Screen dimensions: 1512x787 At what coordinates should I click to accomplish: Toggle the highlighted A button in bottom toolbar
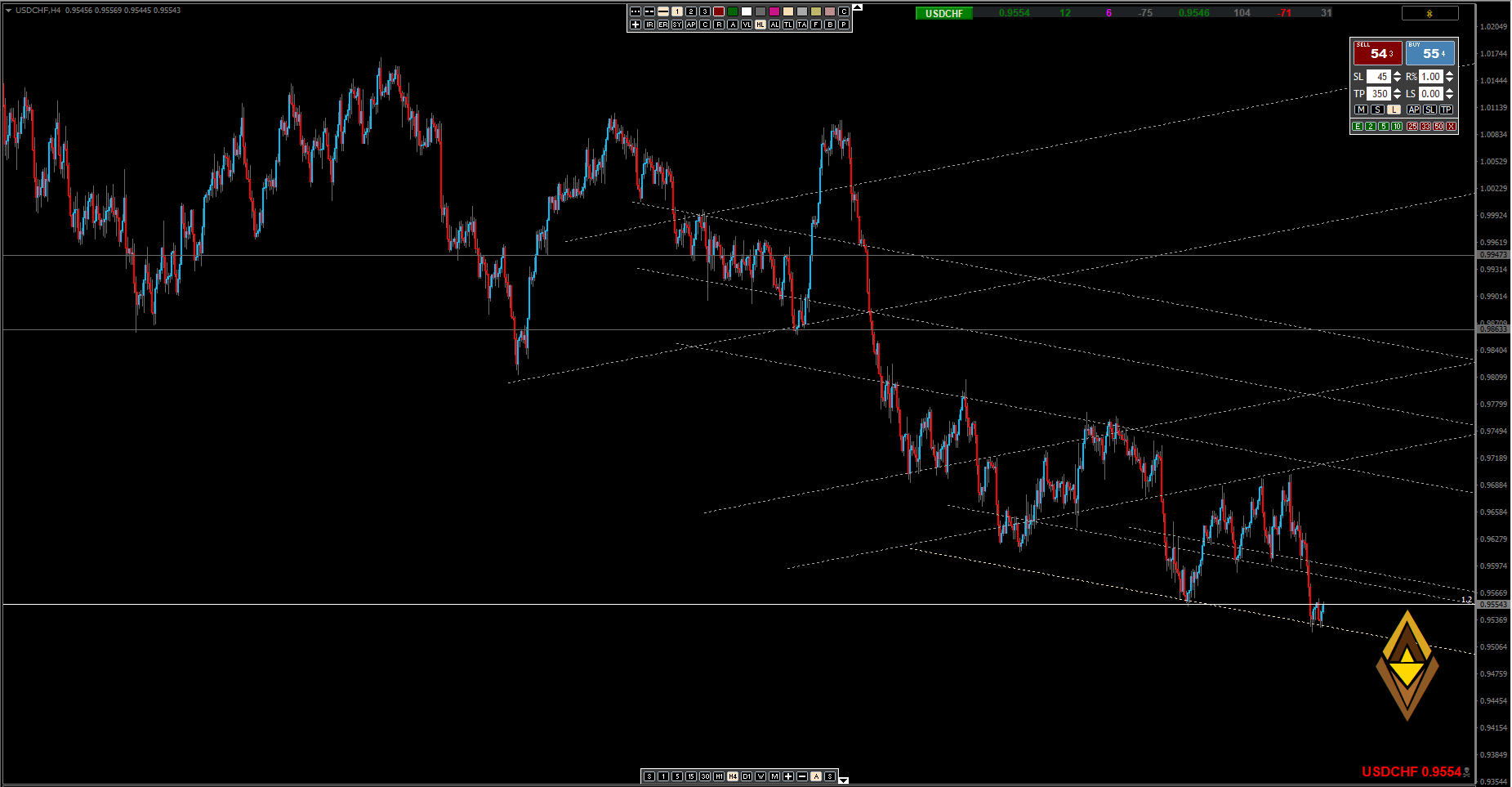tap(816, 776)
